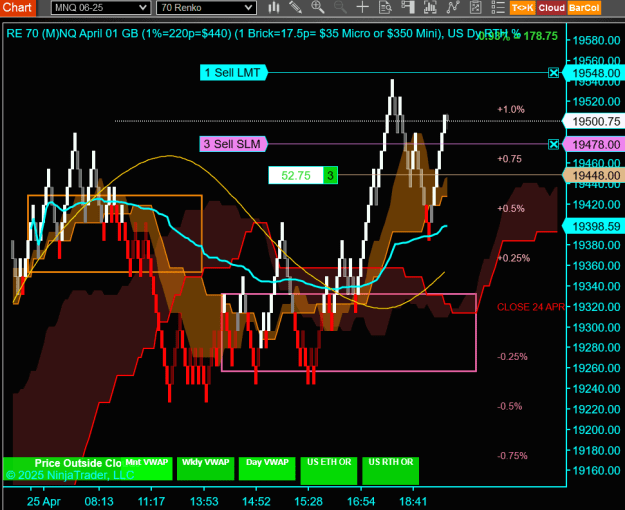Click the 19448.00 entry price marker
Image resolution: width=625 pixels, height=510 pixels.
point(594,175)
